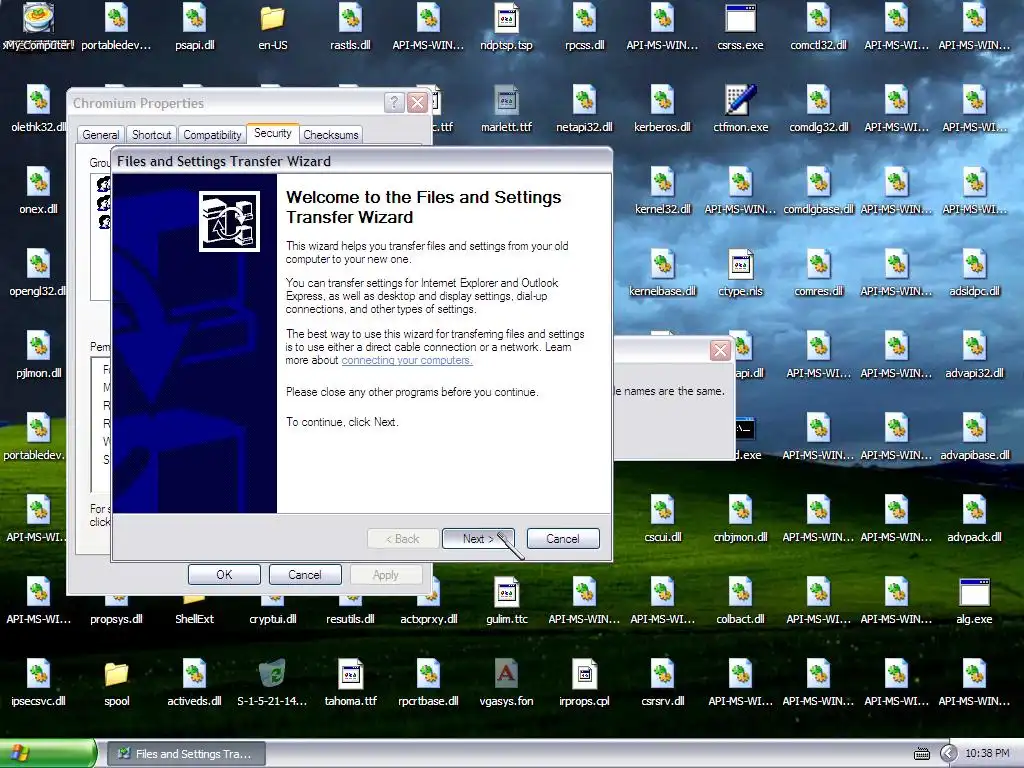This screenshot has height=768, width=1024.
Task: Close the dialog about names being the same
Action: tap(720, 351)
